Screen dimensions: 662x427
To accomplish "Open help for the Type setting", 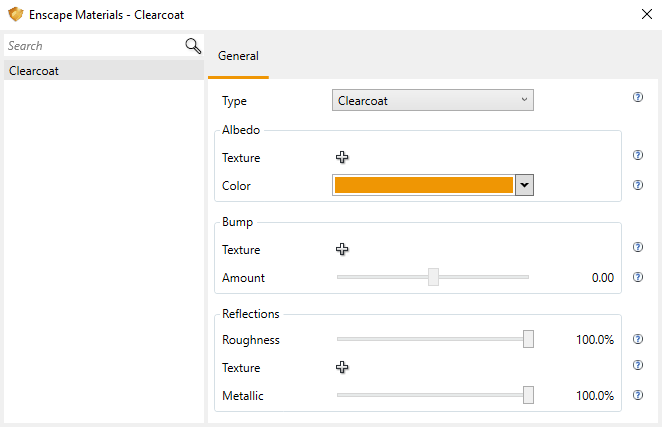I will coord(638,97).
